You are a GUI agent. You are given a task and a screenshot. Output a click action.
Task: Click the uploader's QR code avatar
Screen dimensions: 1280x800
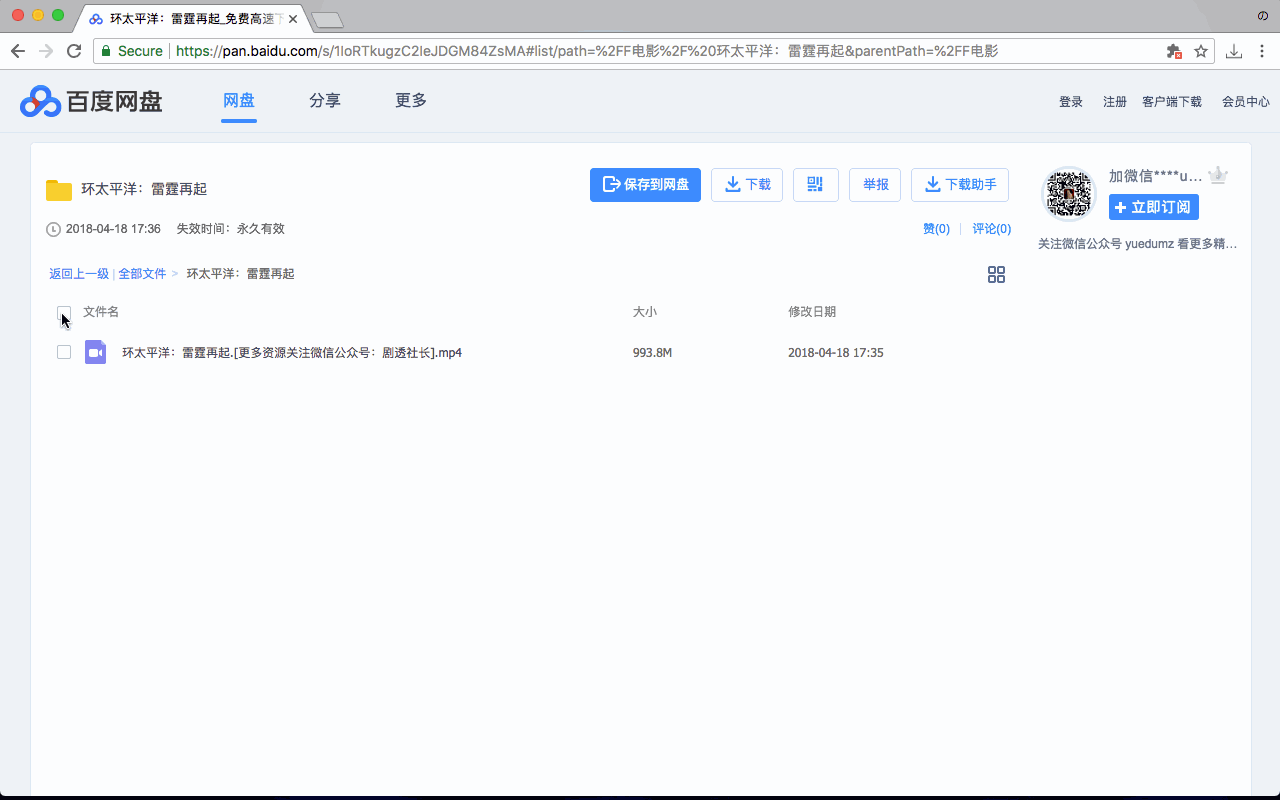click(1068, 194)
